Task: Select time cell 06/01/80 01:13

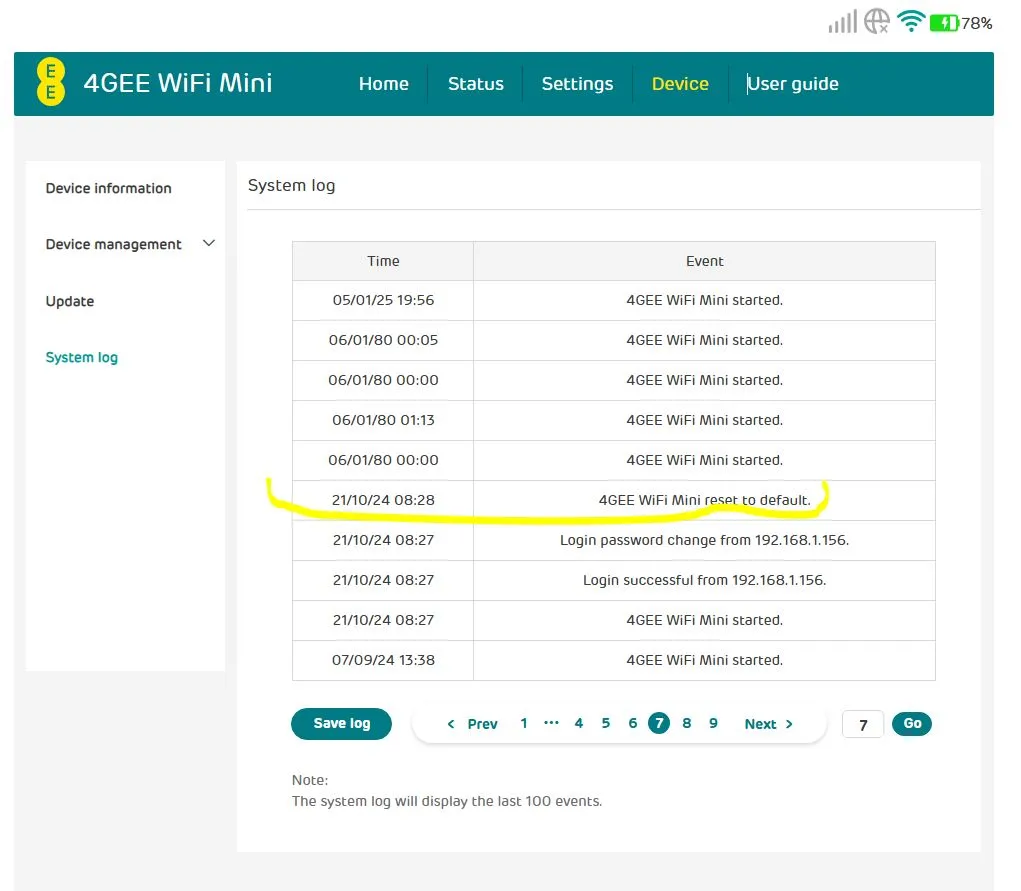Action: click(383, 420)
